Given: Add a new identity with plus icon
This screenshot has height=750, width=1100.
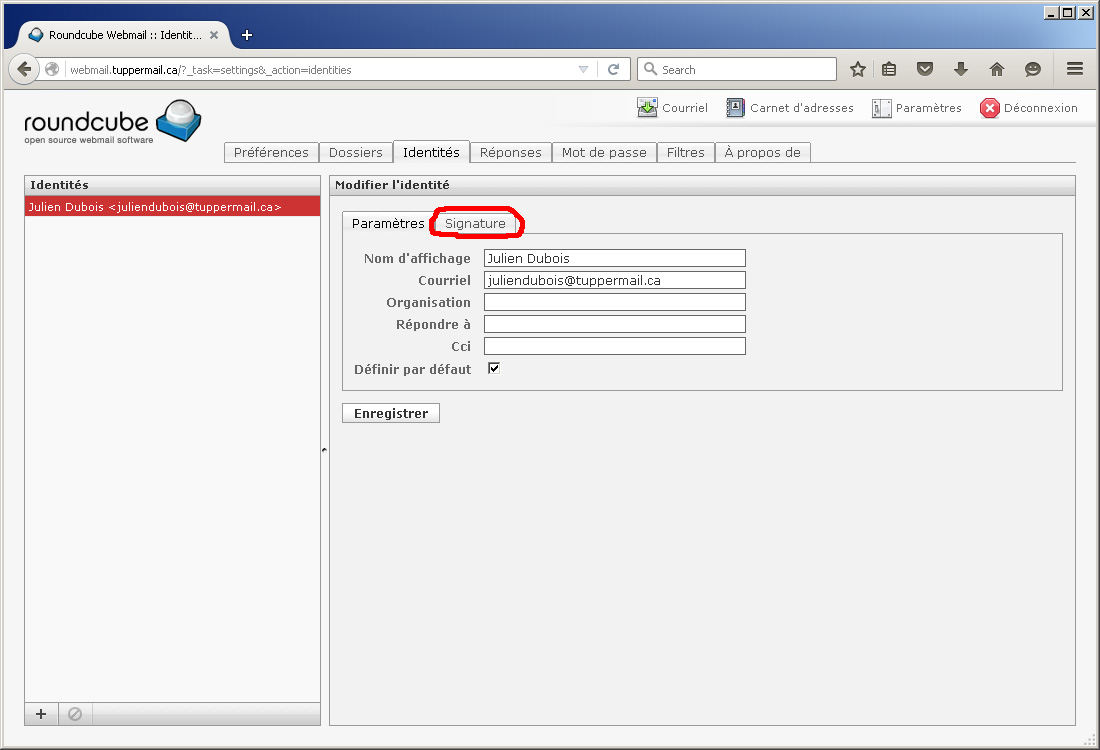Looking at the screenshot, I should (41, 714).
